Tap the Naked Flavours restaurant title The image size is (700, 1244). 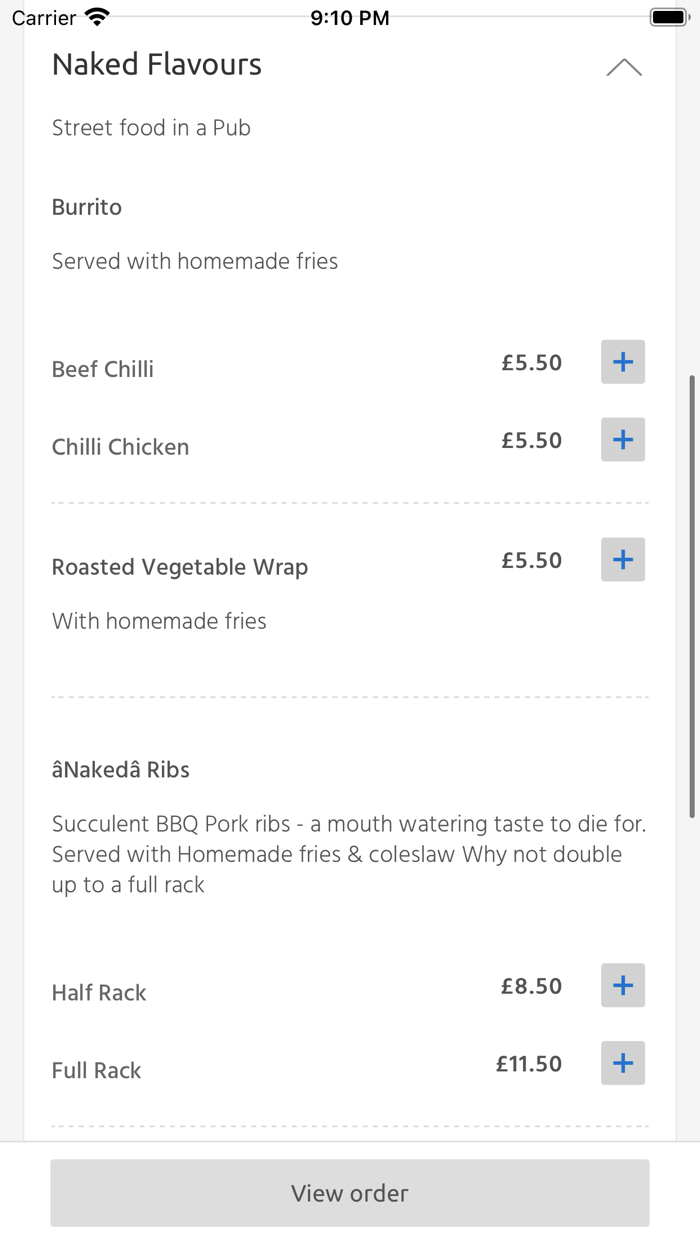click(x=156, y=64)
